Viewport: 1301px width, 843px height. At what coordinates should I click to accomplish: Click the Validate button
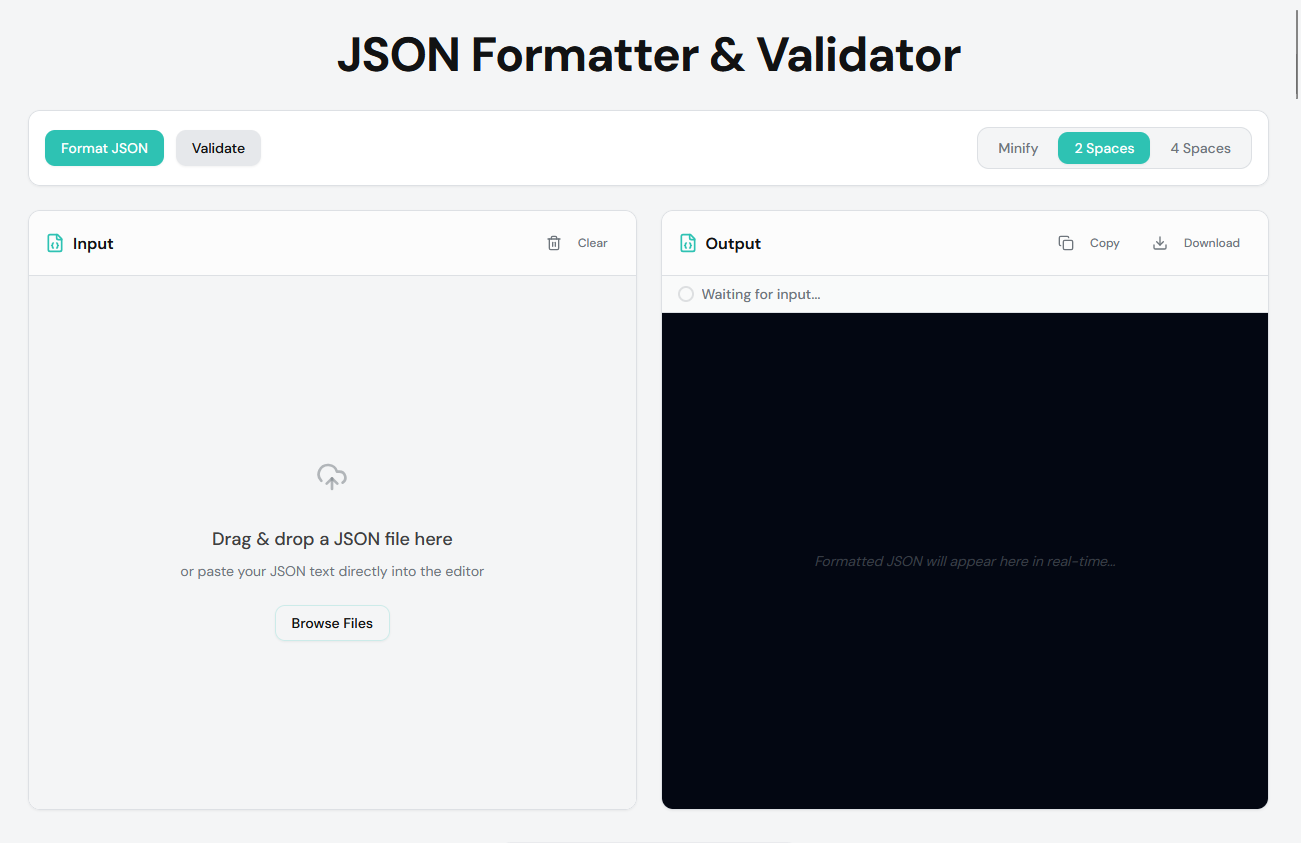pyautogui.click(x=218, y=148)
